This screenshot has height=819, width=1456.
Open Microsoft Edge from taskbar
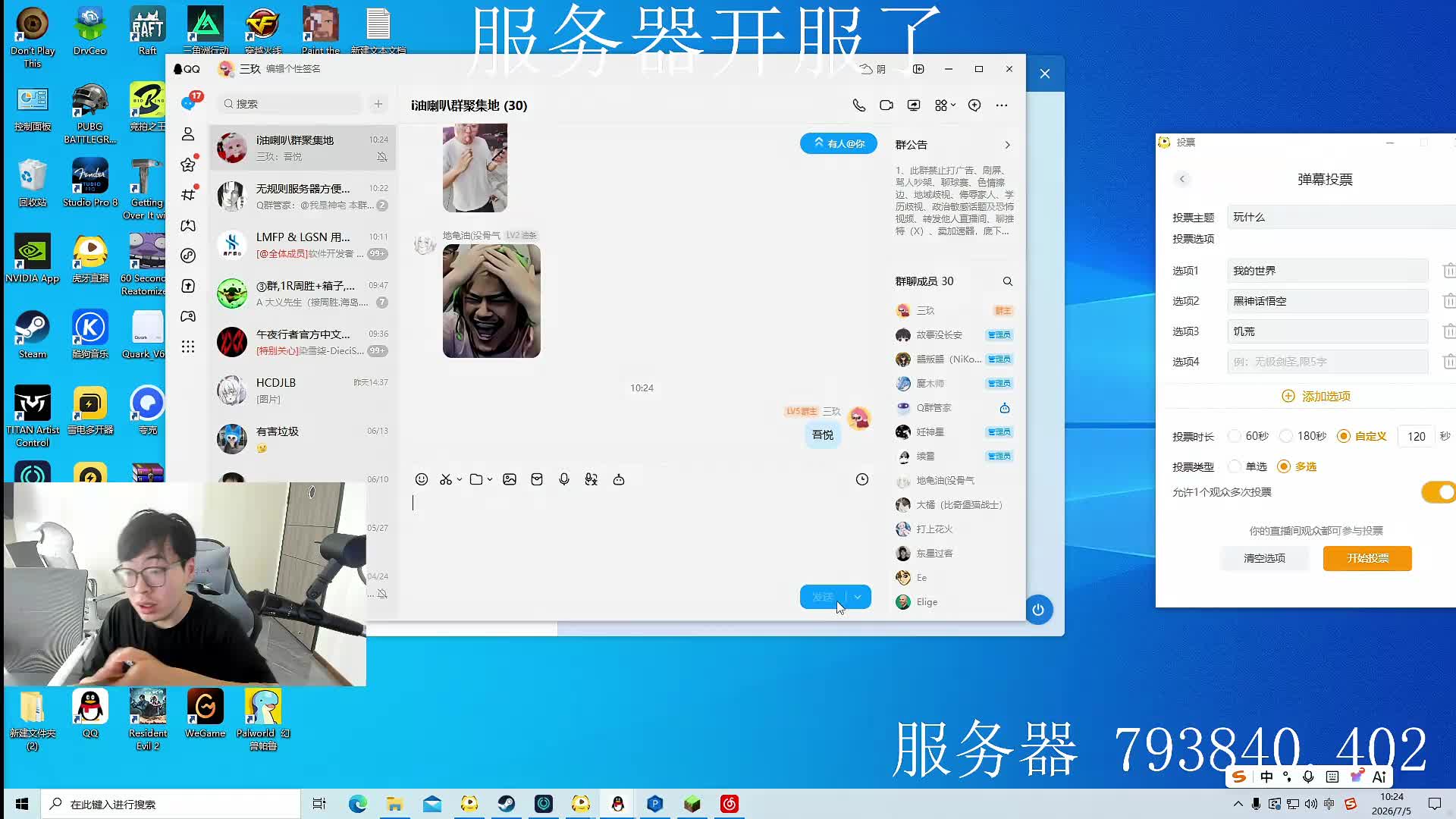click(357, 804)
